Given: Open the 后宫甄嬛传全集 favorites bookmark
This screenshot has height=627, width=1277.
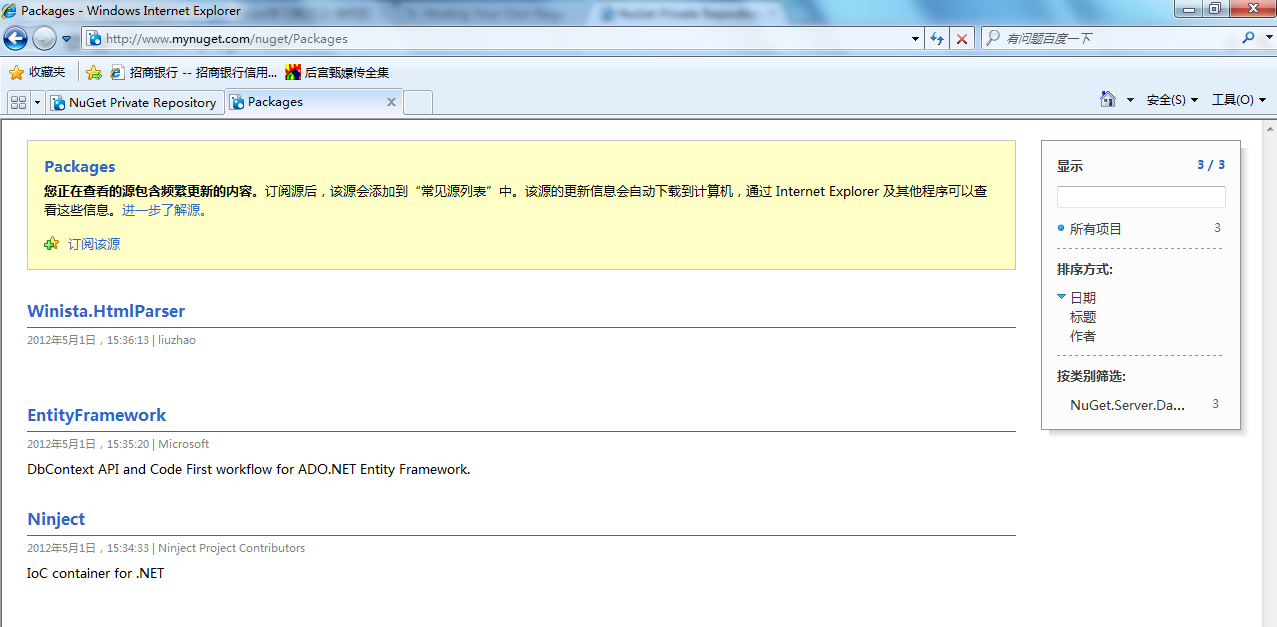Looking at the screenshot, I should 337,72.
